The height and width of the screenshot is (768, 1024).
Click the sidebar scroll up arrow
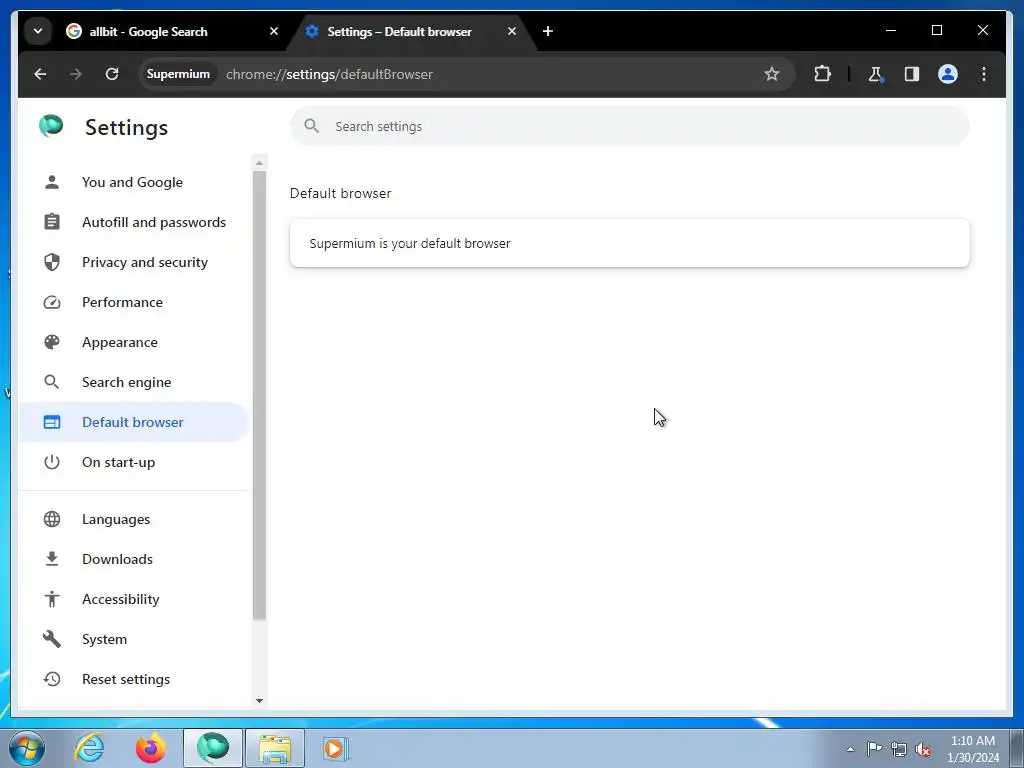click(x=259, y=163)
